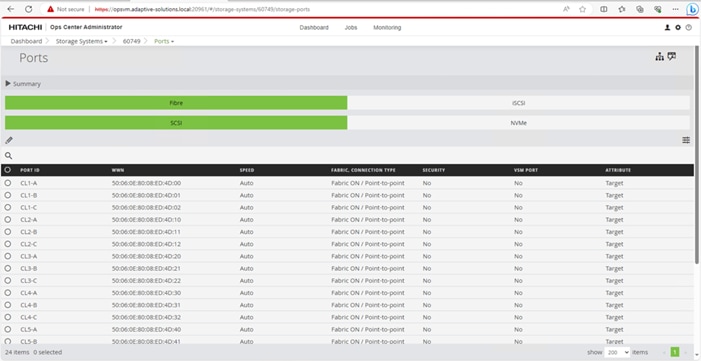Select the radio button for port CL1-A
Image resolution: width=701 pixels, height=361 pixels.
click(x=8, y=183)
